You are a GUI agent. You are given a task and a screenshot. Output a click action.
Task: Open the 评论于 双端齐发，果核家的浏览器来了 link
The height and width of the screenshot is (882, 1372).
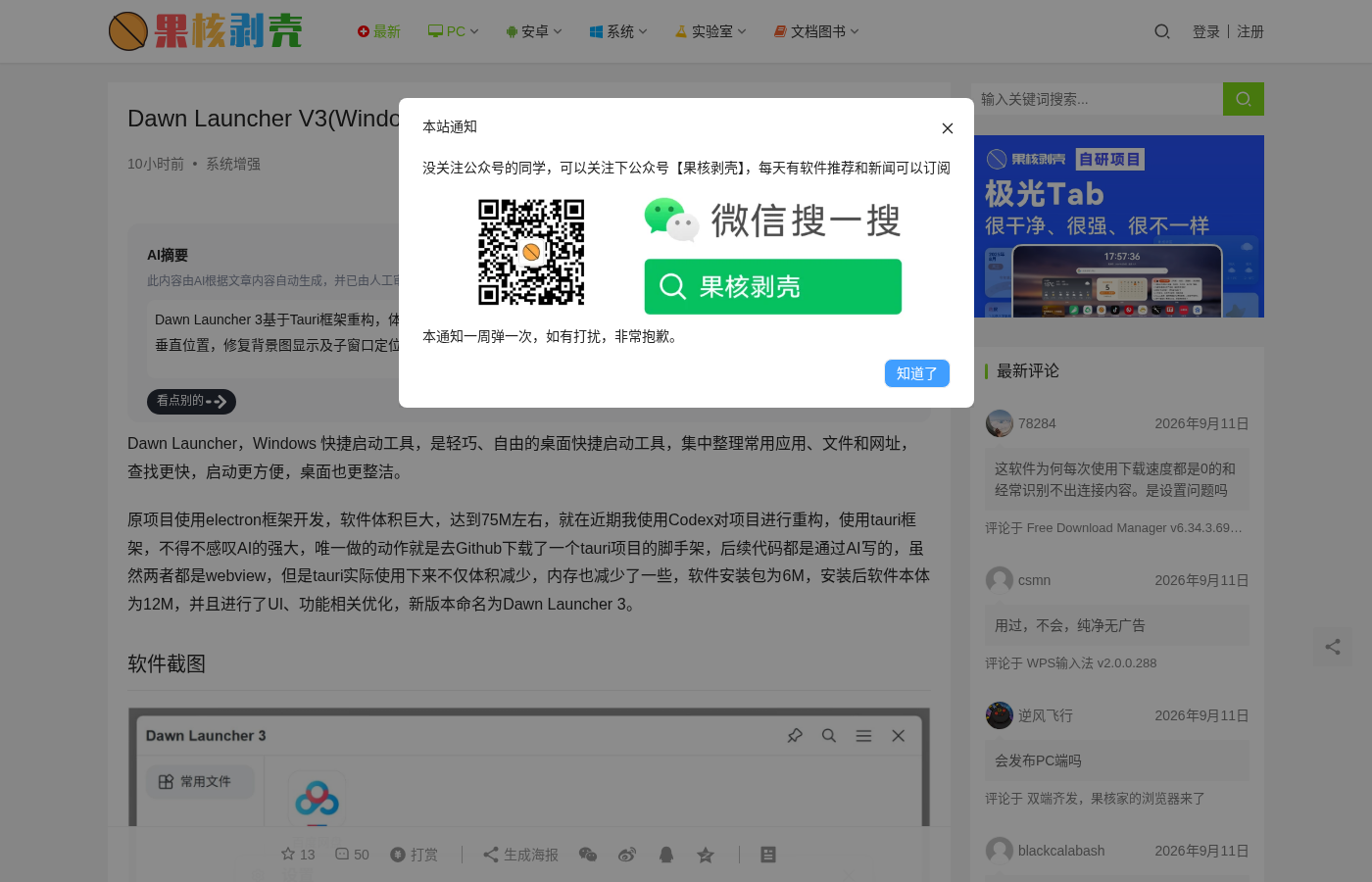(x=1095, y=799)
